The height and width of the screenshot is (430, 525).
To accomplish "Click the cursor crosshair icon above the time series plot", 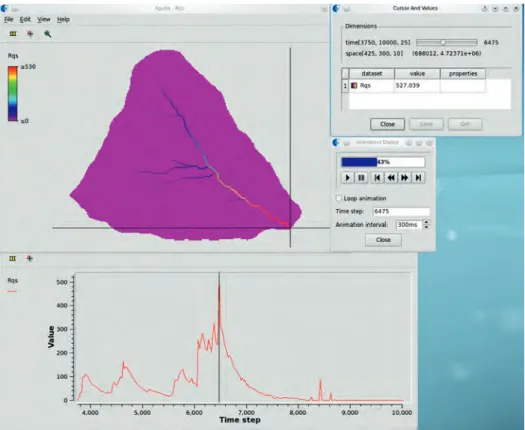I will click(x=29, y=259).
